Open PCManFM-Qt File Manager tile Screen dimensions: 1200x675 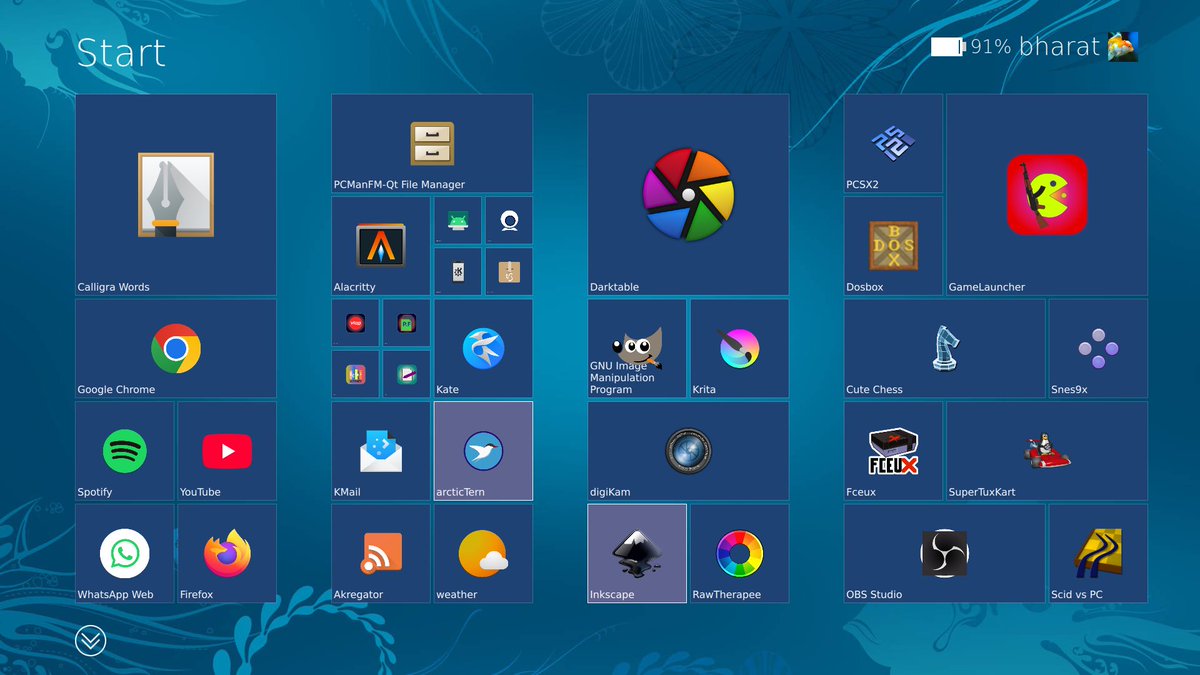432,143
